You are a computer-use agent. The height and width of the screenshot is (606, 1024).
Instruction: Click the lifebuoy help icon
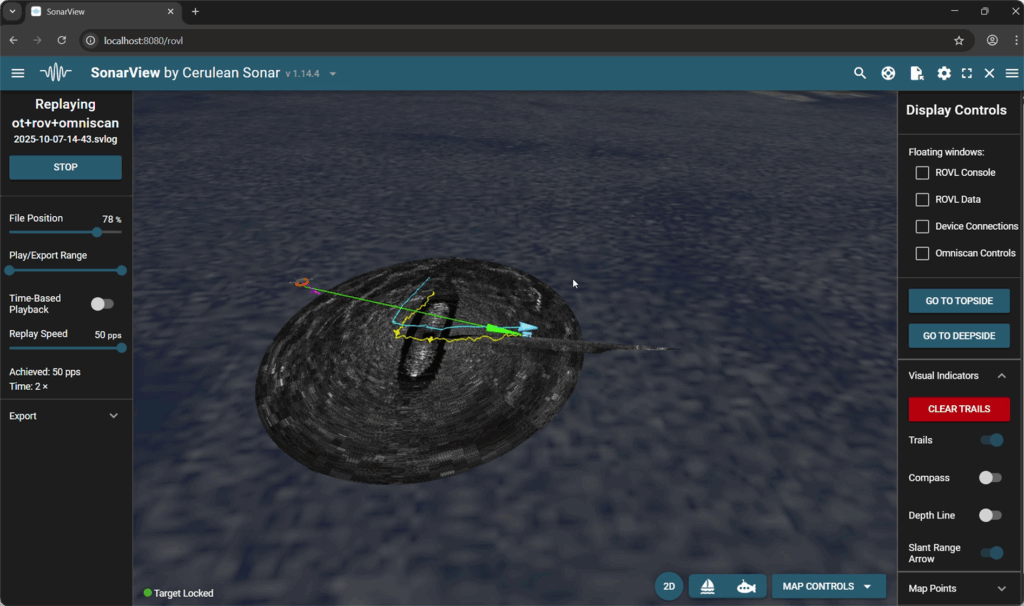887,73
